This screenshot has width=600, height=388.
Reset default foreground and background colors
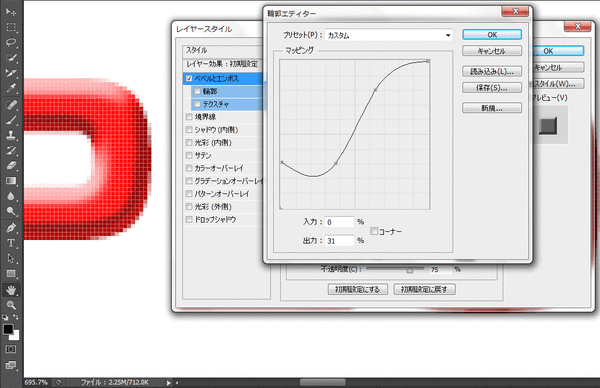[x=5, y=317]
